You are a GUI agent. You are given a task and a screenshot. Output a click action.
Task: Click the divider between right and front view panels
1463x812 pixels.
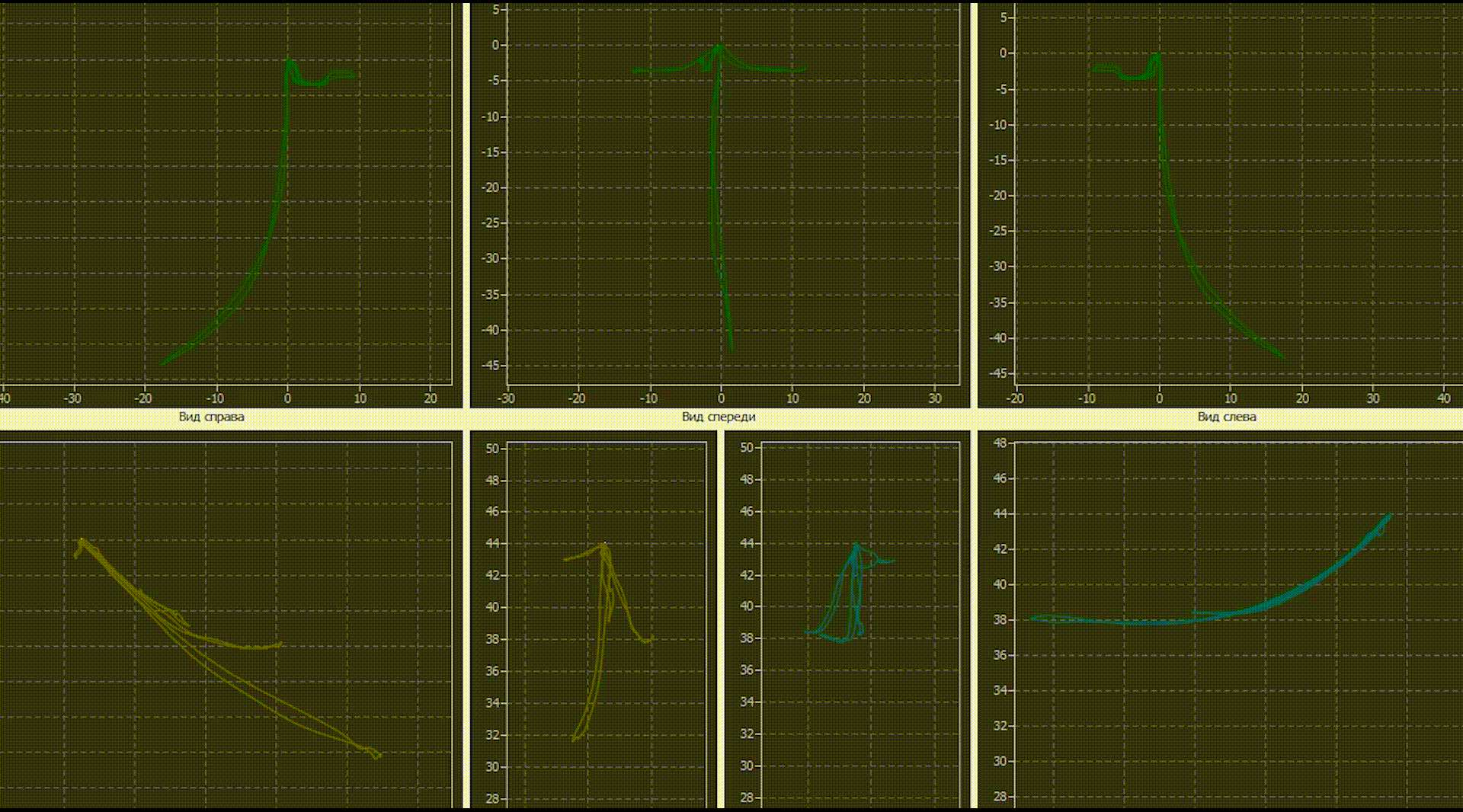(466, 206)
